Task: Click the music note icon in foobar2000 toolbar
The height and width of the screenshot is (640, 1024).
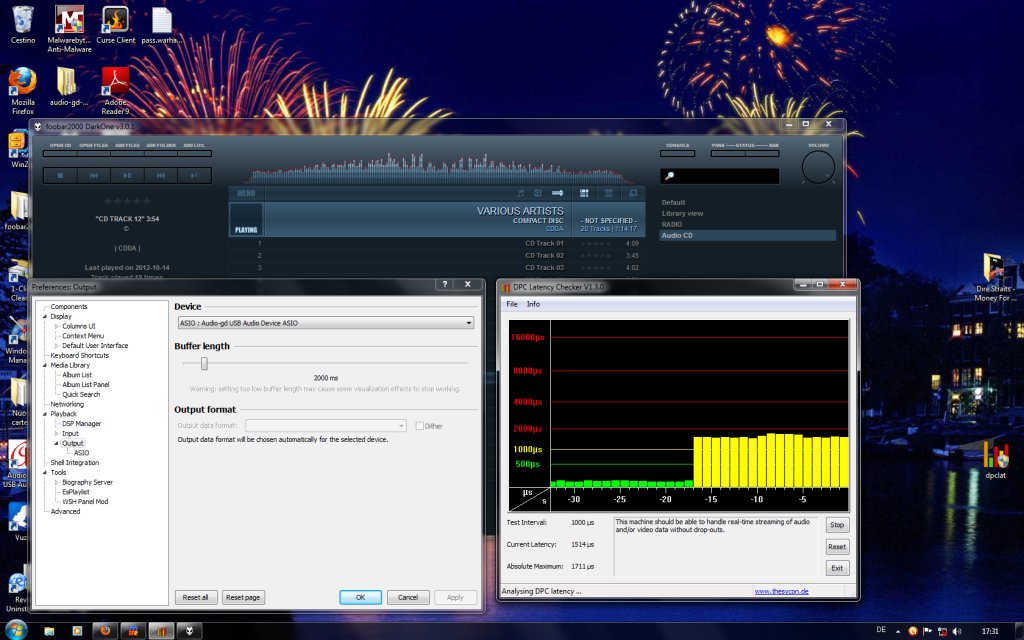Action: coord(520,193)
